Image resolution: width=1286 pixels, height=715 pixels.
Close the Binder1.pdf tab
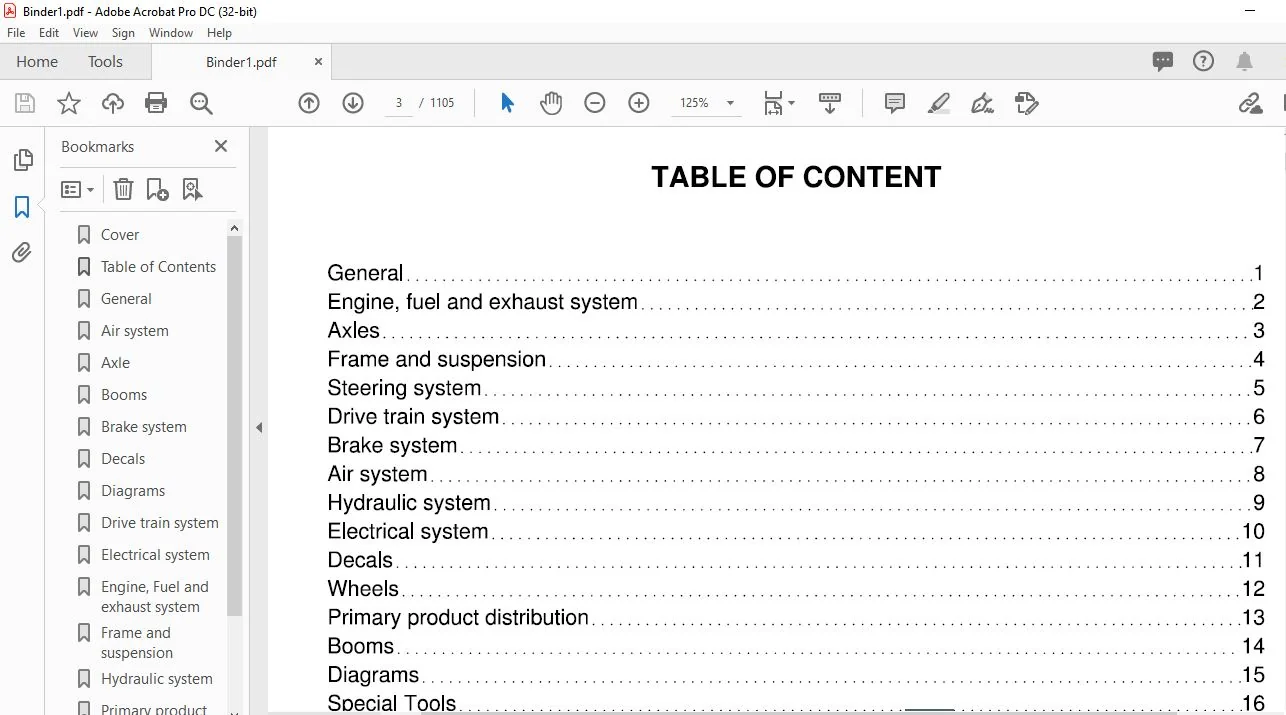pos(318,62)
